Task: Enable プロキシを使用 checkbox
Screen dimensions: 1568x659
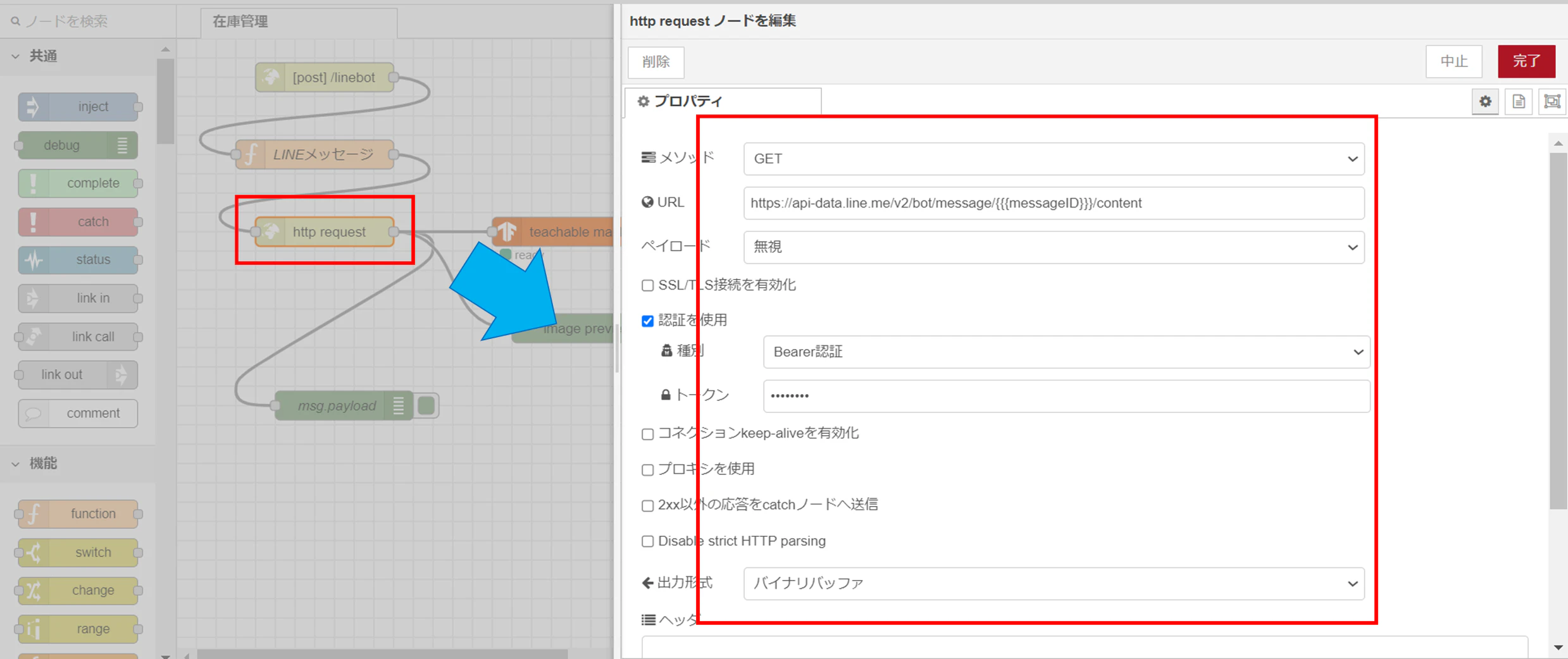Action: pyautogui.click(x=647, y=470)
